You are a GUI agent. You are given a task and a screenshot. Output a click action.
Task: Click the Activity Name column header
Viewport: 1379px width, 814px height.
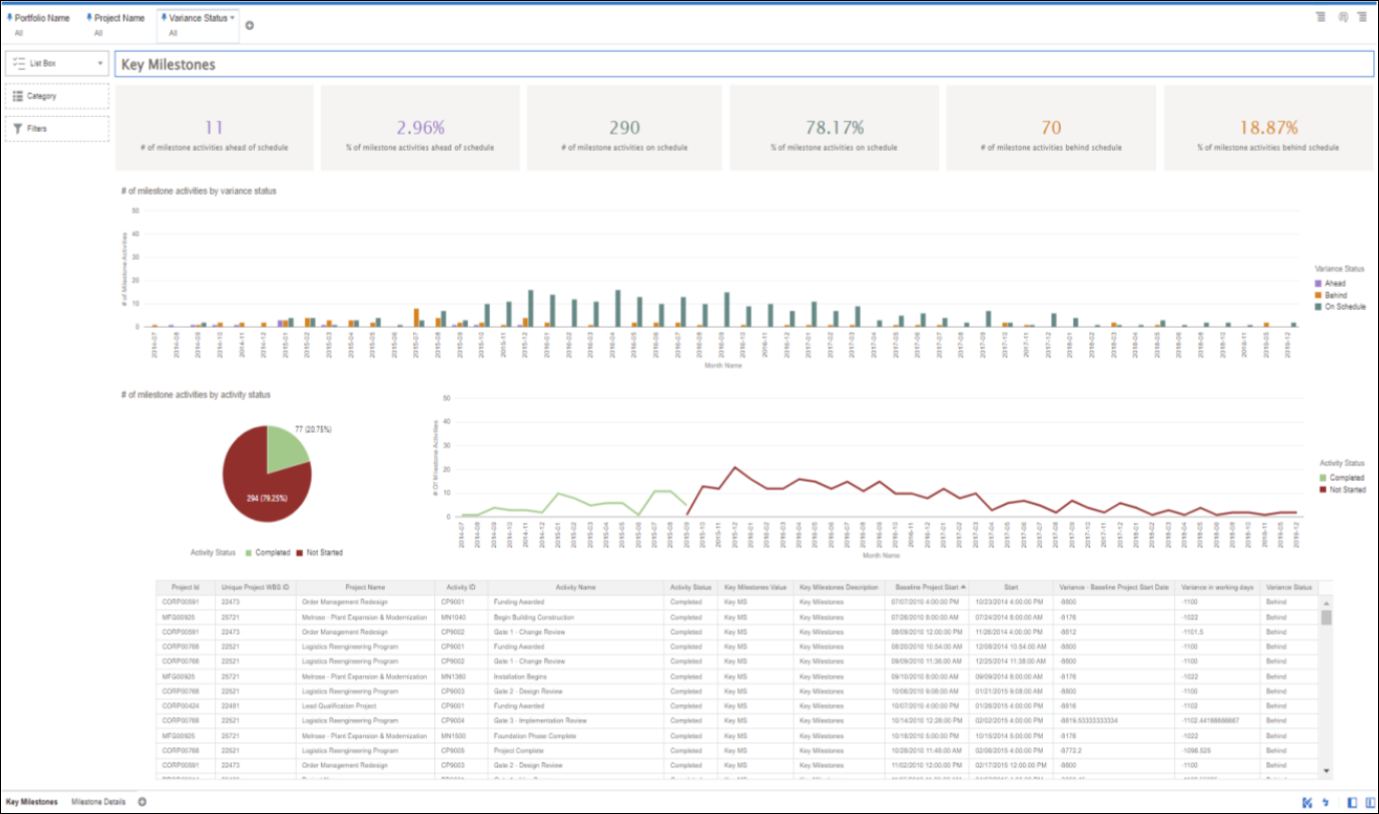coord(577,588)
